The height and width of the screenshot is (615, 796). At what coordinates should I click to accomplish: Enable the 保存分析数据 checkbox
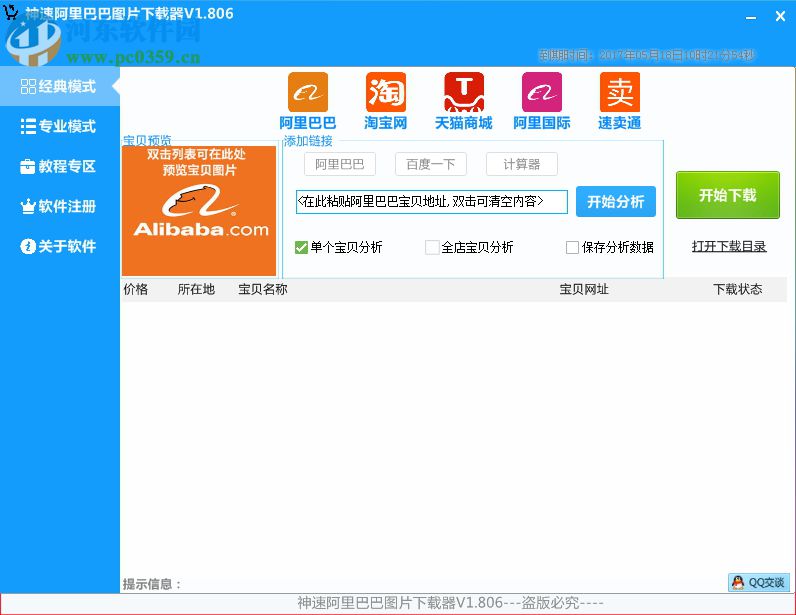[572, 247]
